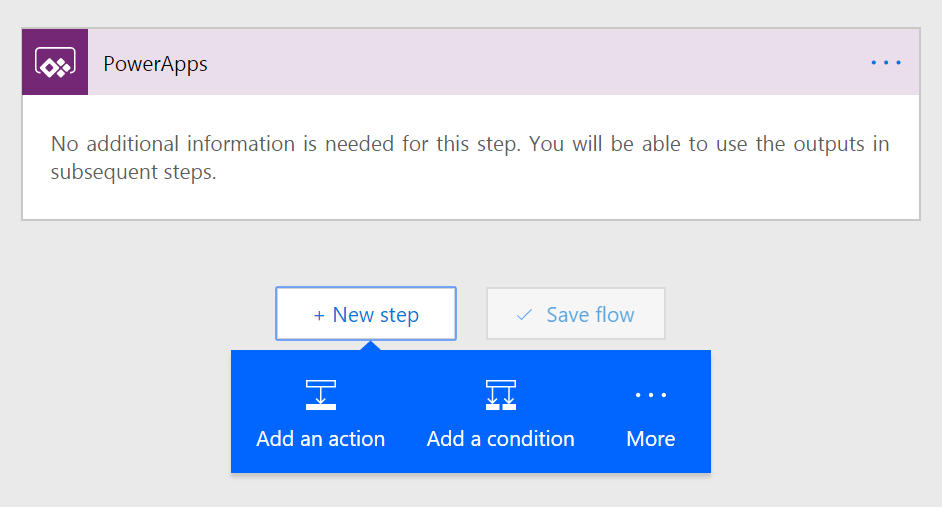Select the Add a condition label
Image resolution: width=942 pixels, height=507 pixels.
click(500, 439)
